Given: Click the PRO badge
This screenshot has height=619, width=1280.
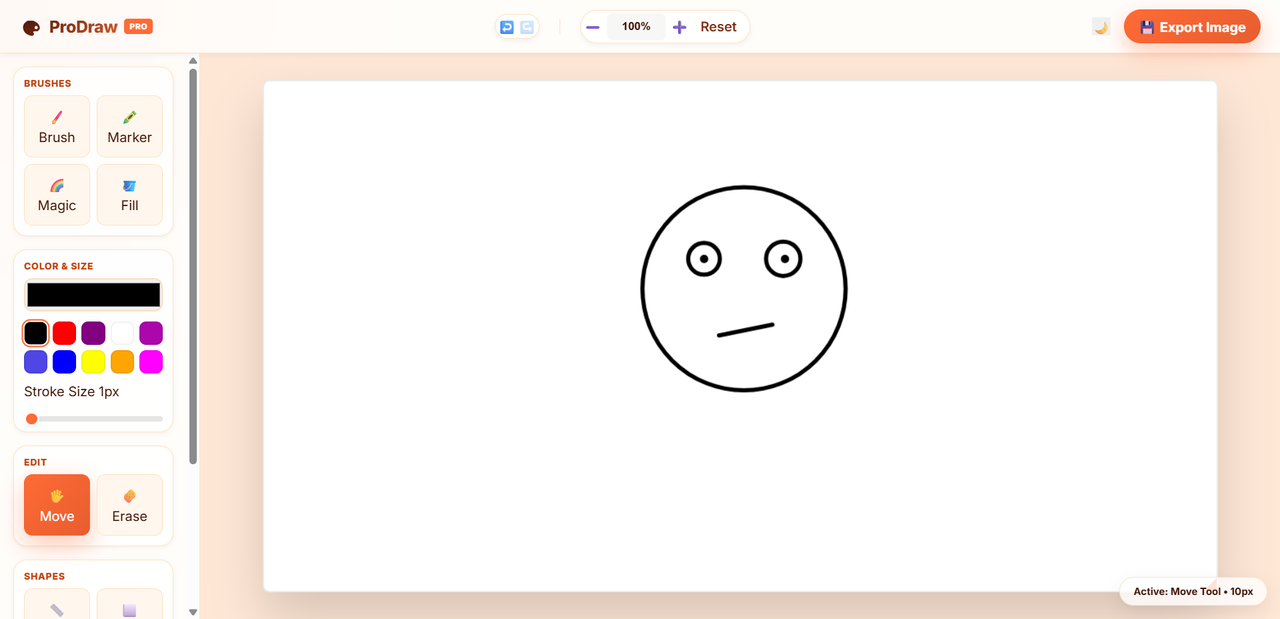Looking at the screenshot, I should [x=139, y=27].
